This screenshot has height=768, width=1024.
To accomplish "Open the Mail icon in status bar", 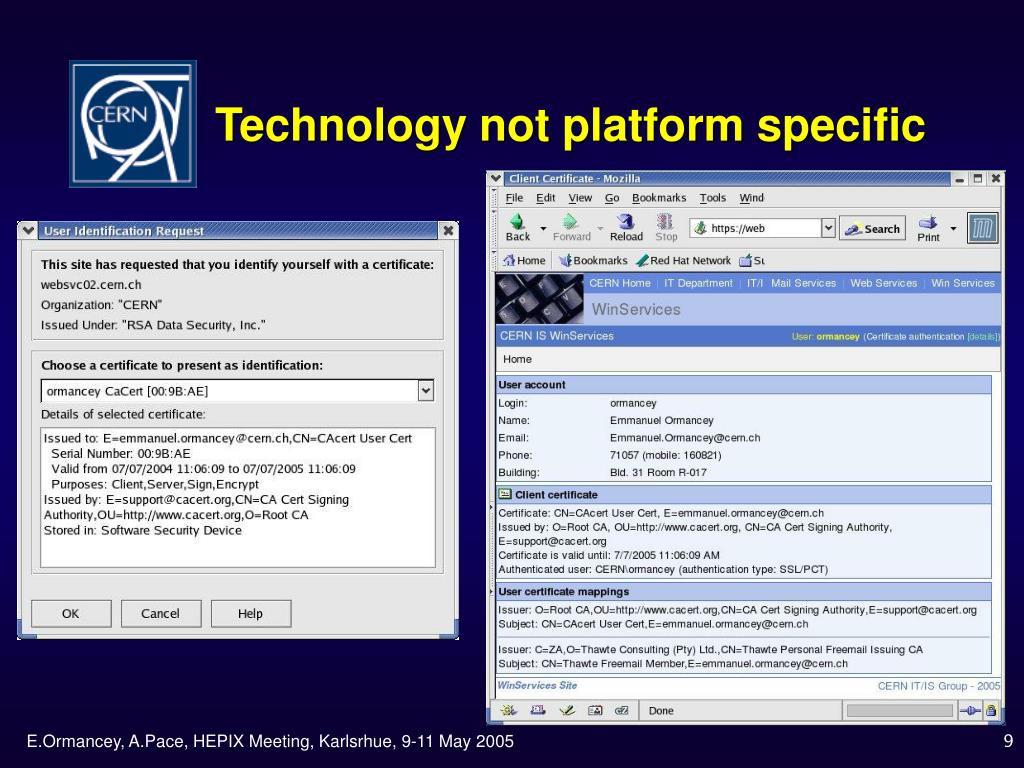I will pyautogui.click(x=537, y=711).
